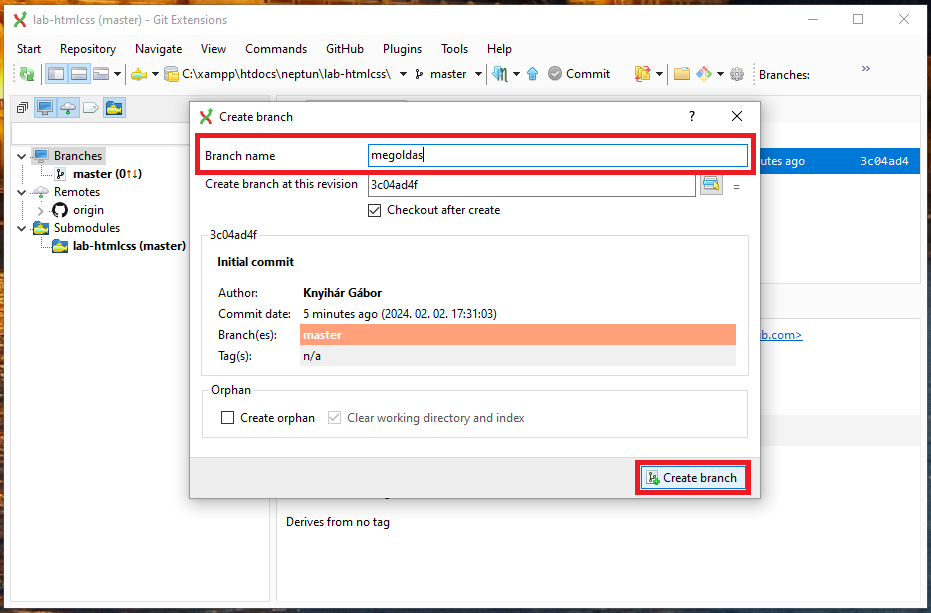931x613 pixels.
Task: Toggle the tags filter icon in left panel
Action: (91, 108)
